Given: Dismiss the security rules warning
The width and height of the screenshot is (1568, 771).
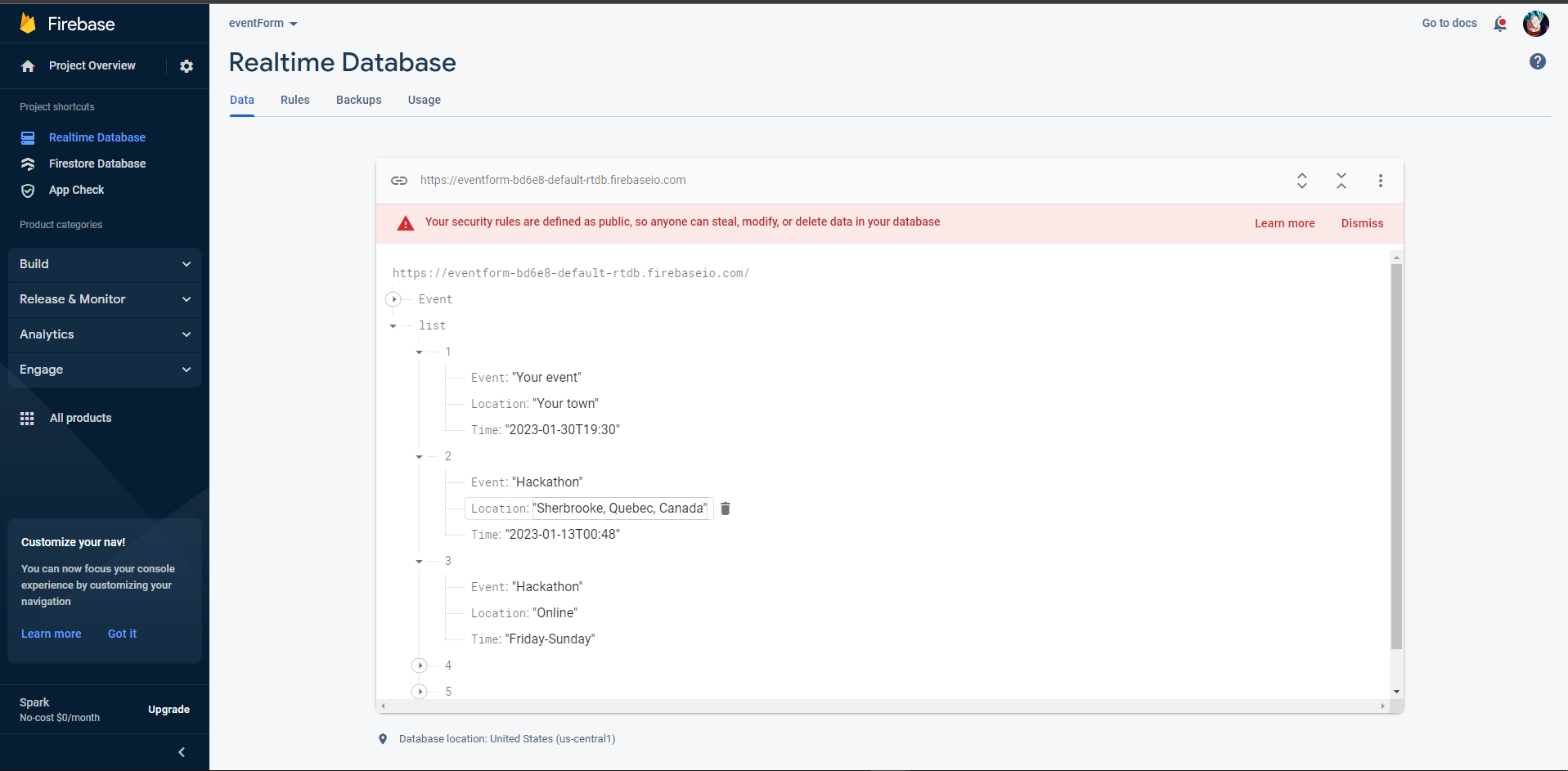Looking at the screenshot, I should 1363,223.
